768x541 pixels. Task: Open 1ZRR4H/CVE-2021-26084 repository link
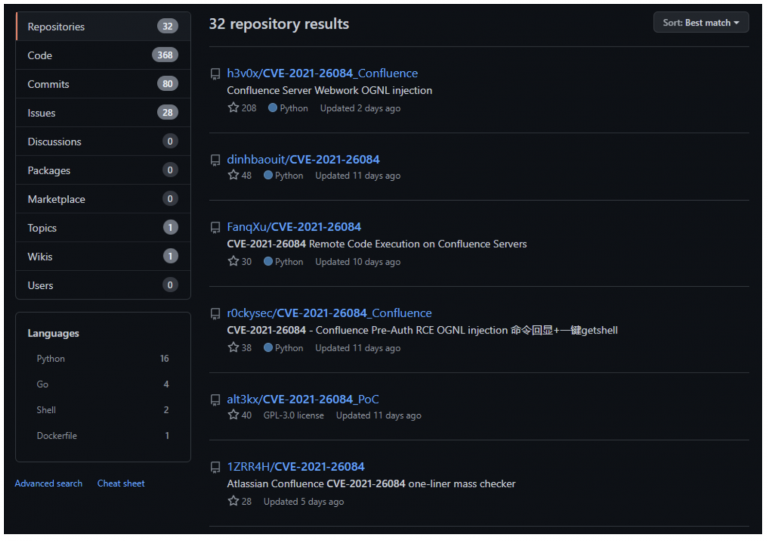coord(295,467)
